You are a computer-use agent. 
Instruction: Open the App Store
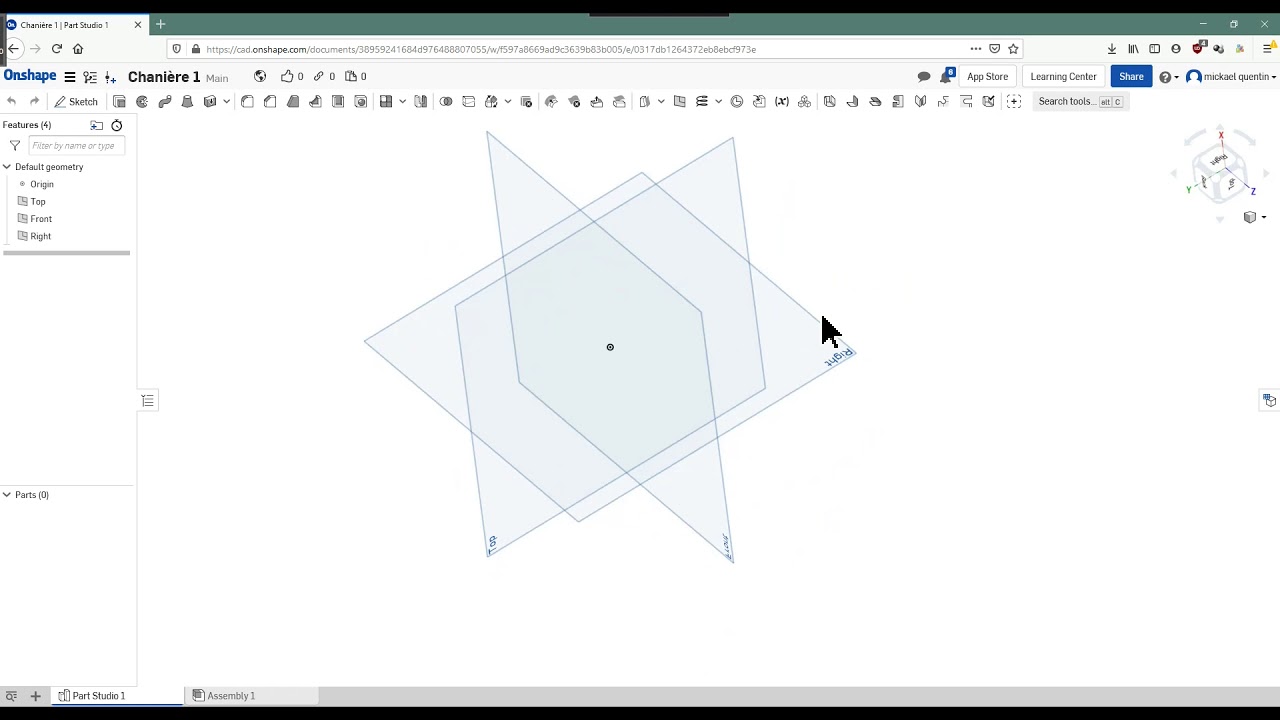click(x=987, y=76)
